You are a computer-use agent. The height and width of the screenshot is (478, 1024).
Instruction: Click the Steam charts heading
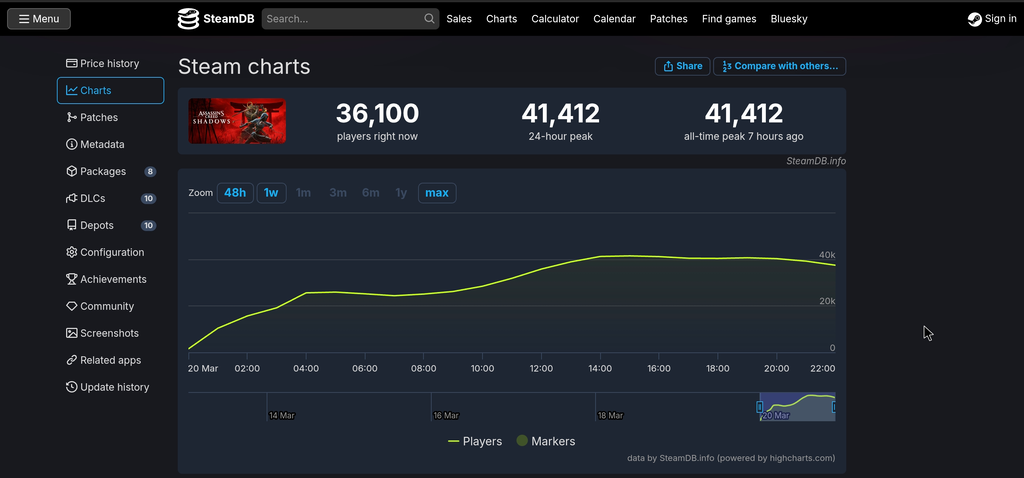pyautogui.click(x=244, y=67)
